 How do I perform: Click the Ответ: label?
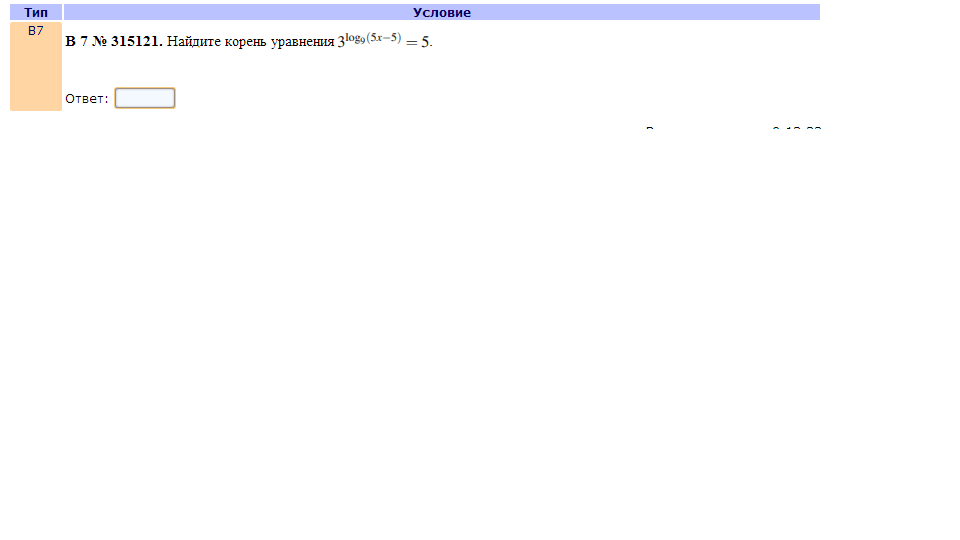[x=86, y=99]
